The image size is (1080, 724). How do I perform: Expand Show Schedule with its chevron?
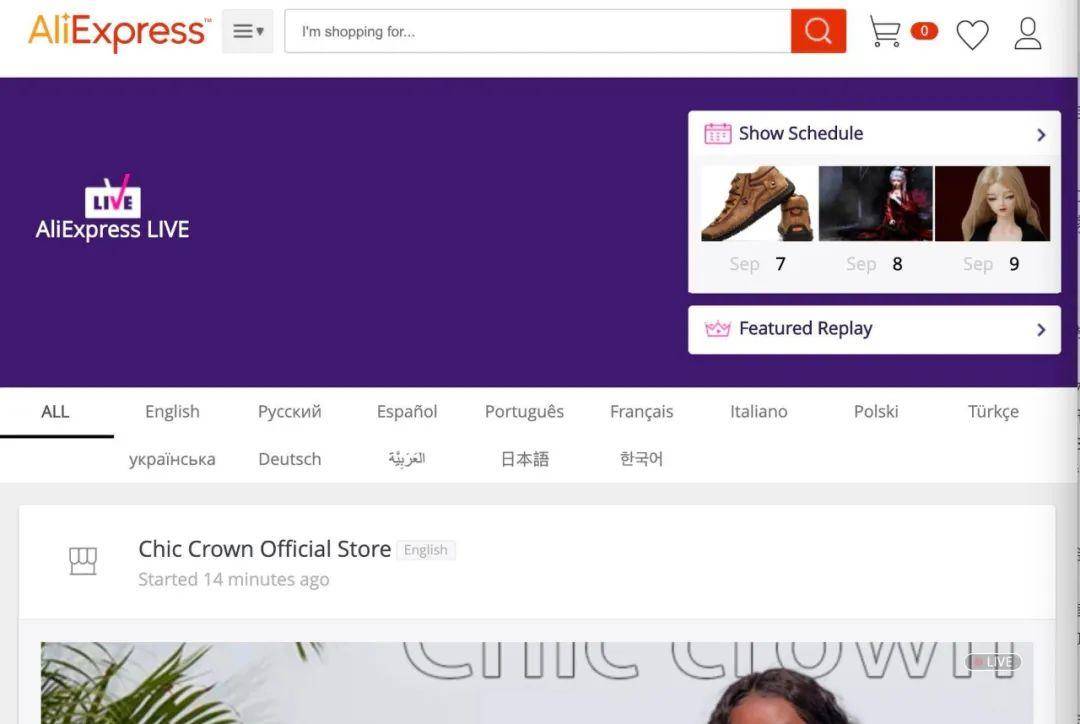click(1041, 135)
